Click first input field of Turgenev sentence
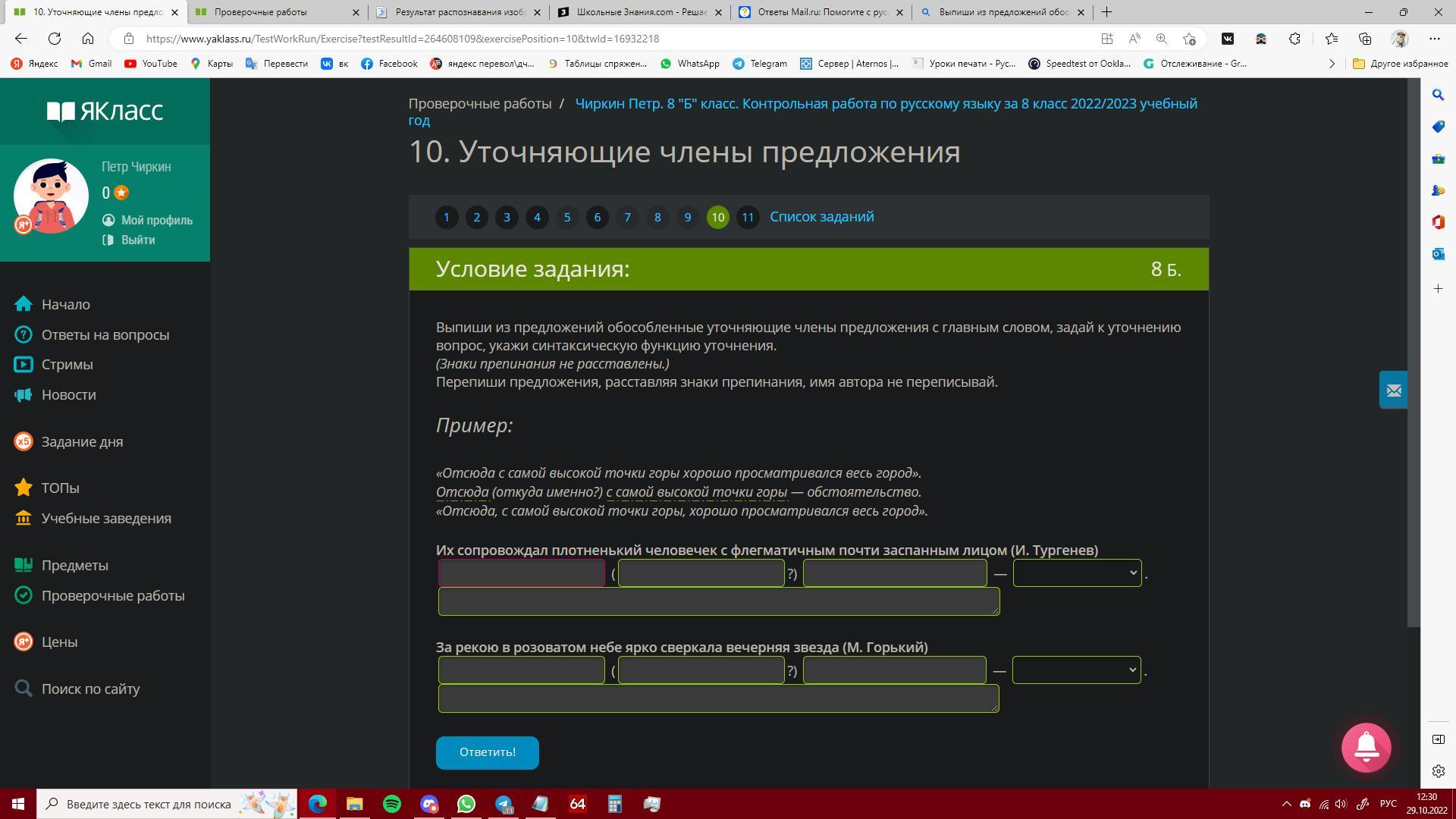The height and width of the screenshot is (819, 1456). 522,573
